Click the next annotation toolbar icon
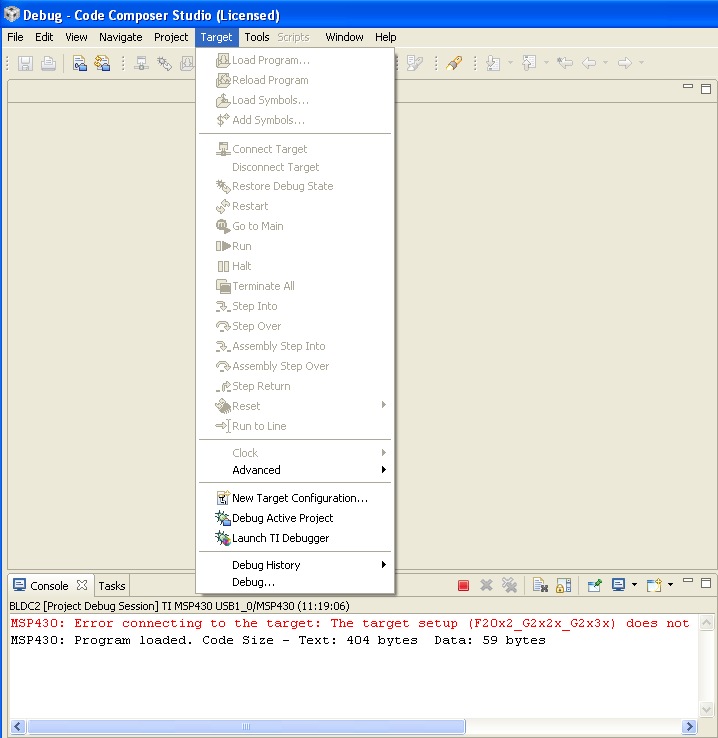Screen dimensions: 718x738 coord(493,63)
